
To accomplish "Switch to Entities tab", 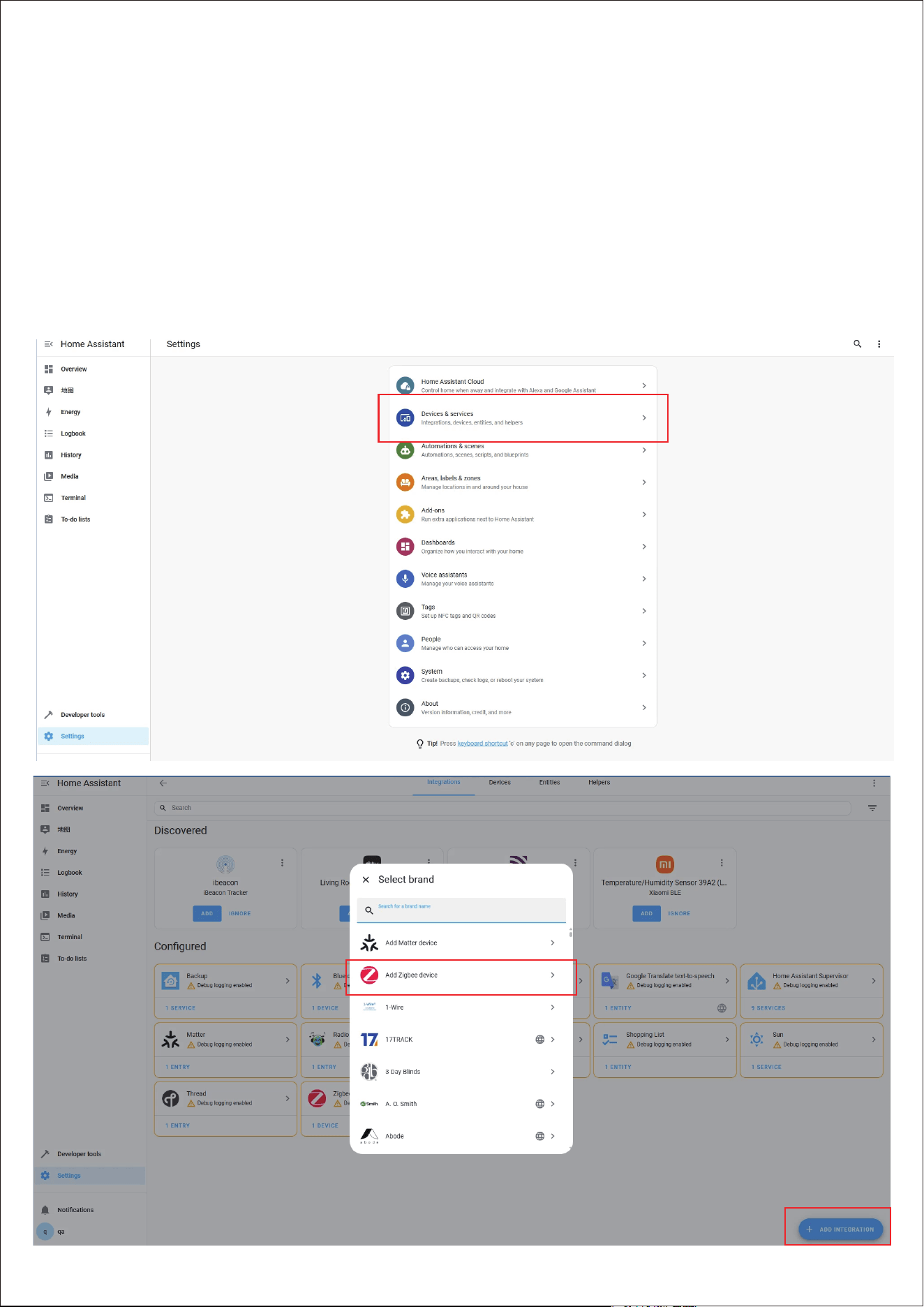I will tap(549, 783).
